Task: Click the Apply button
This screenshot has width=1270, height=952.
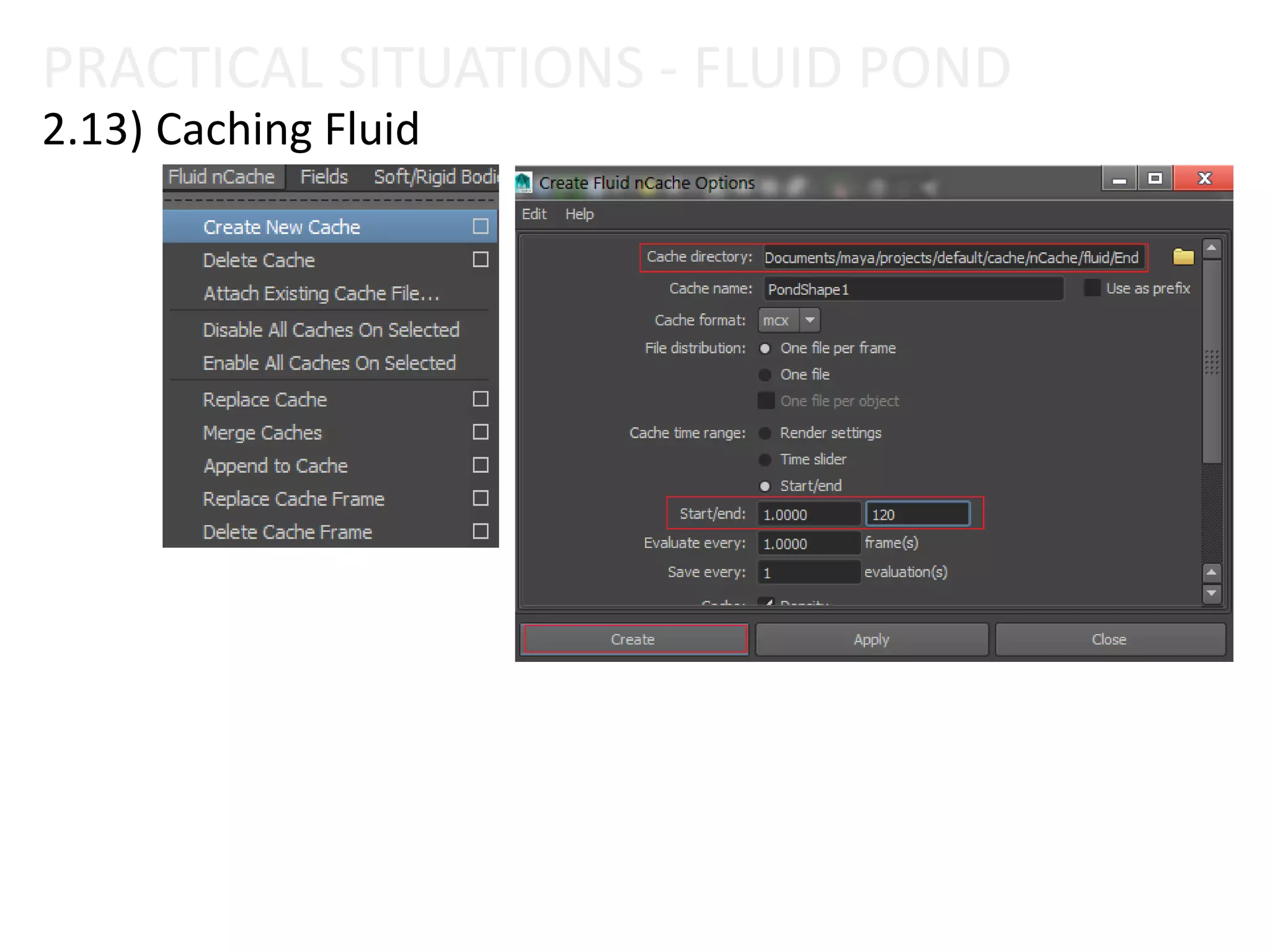Action: coord(871,639)
